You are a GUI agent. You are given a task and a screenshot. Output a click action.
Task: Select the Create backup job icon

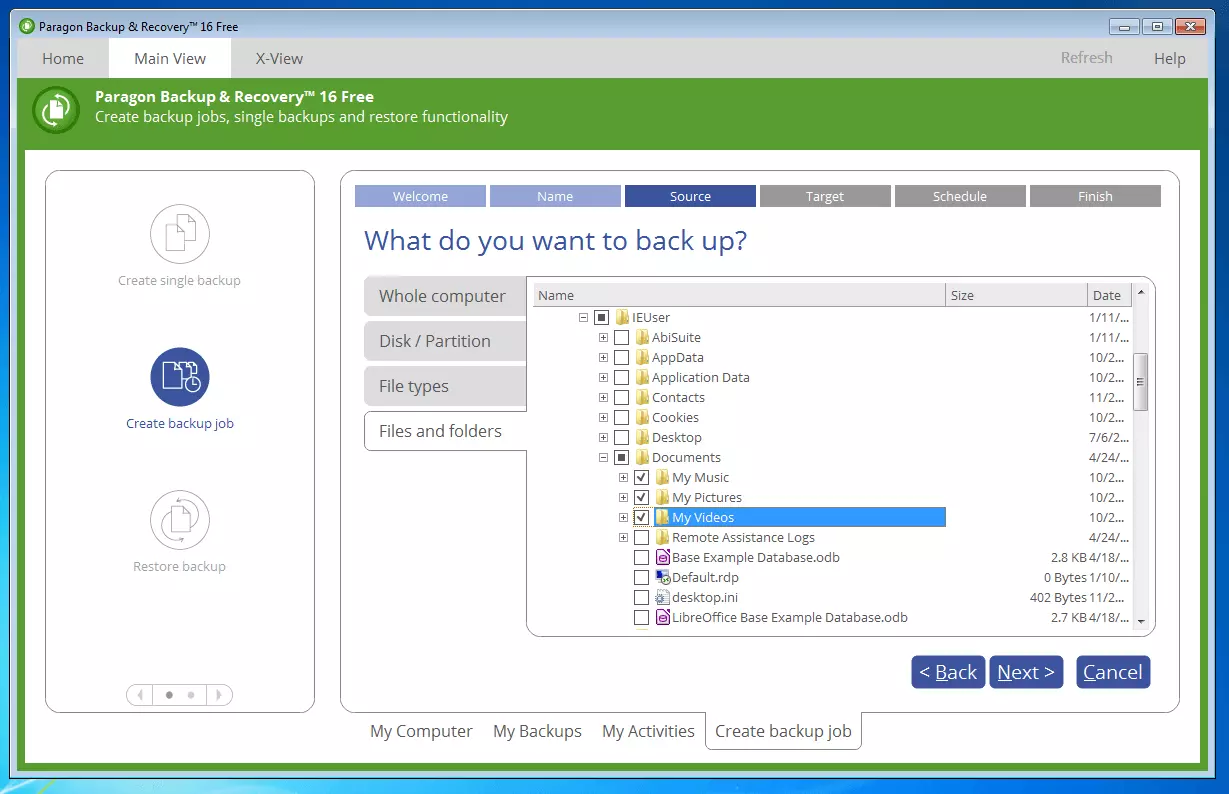click(x=179, y=377)
